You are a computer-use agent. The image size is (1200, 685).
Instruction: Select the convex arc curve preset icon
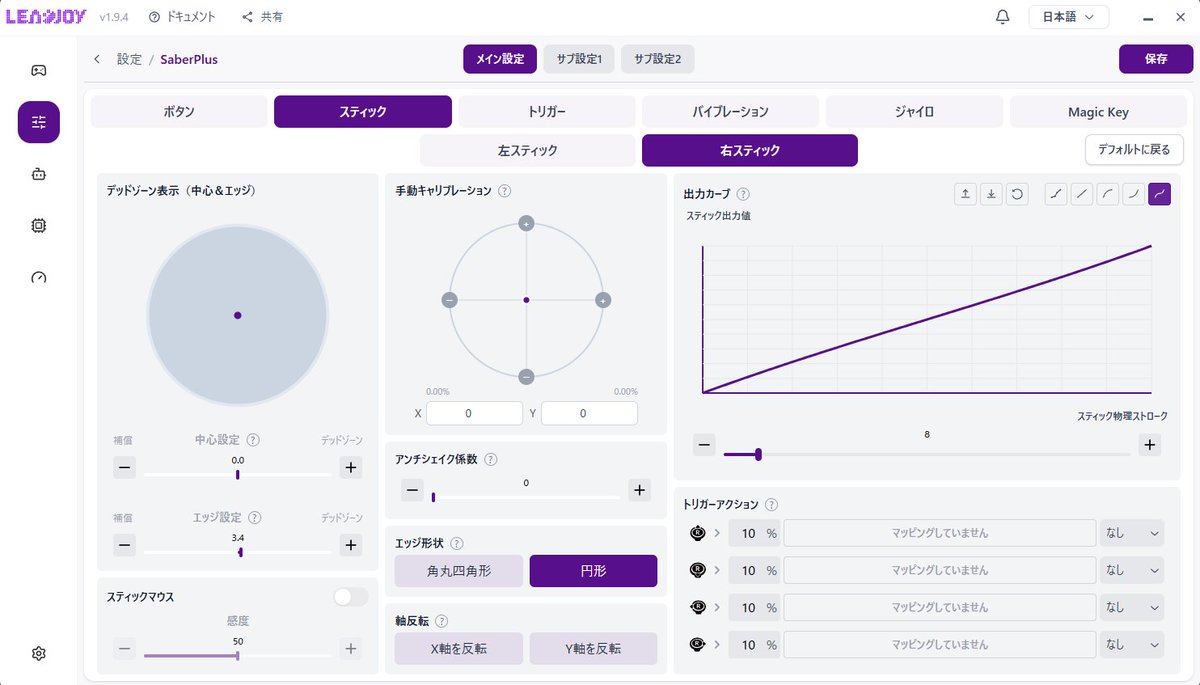(x=1108, y=194)
